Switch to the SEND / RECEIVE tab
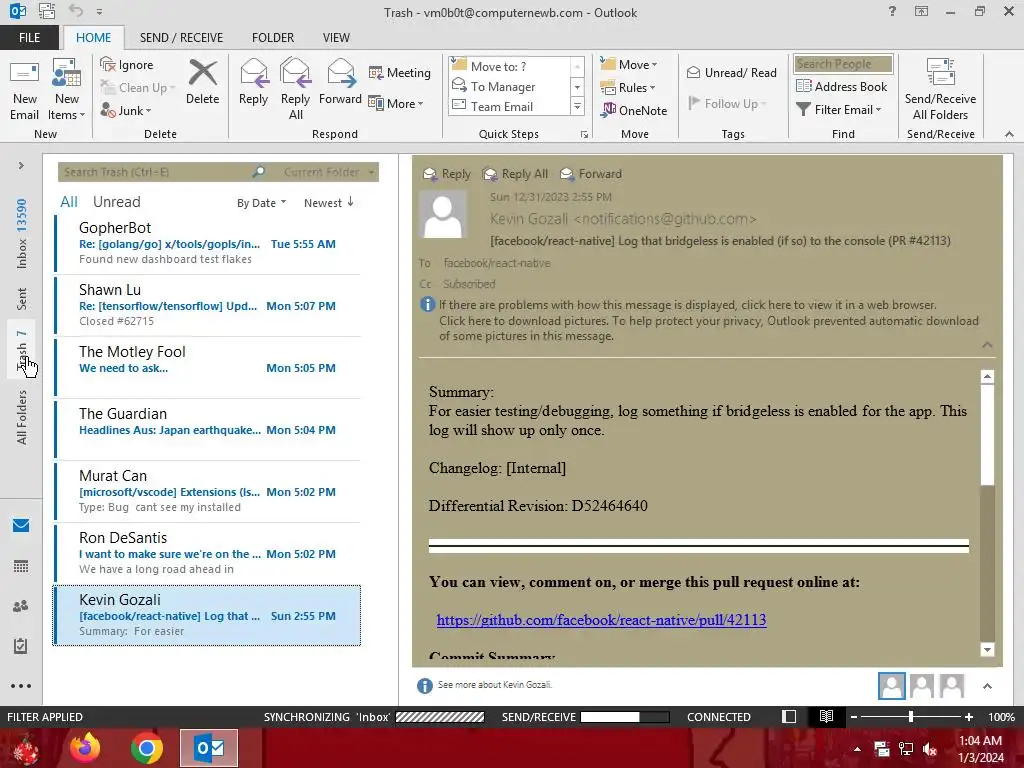 (181, 38)
